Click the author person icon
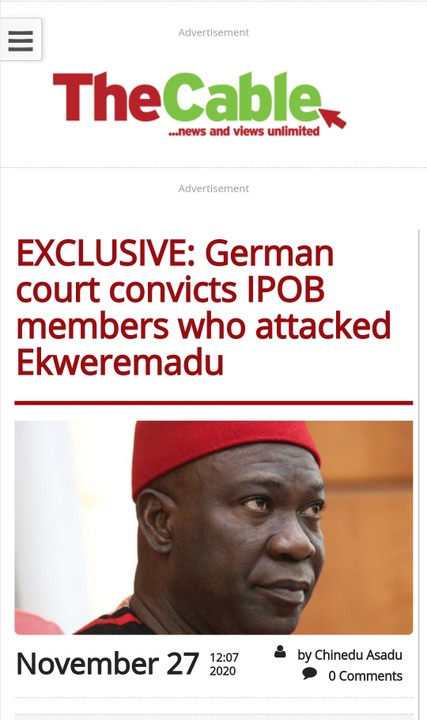This screenshot has height=720, width=427. point(280,652)
